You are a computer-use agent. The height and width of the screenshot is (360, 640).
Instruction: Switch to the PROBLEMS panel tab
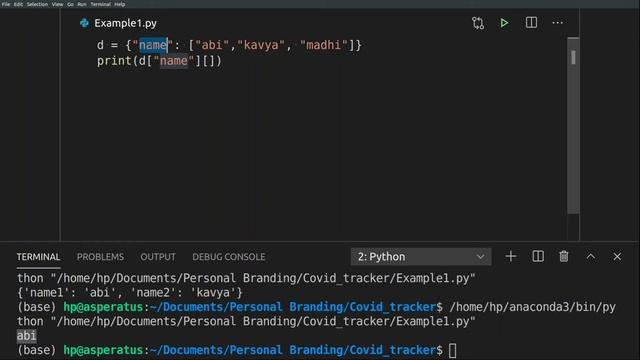[x=100, y=257]
